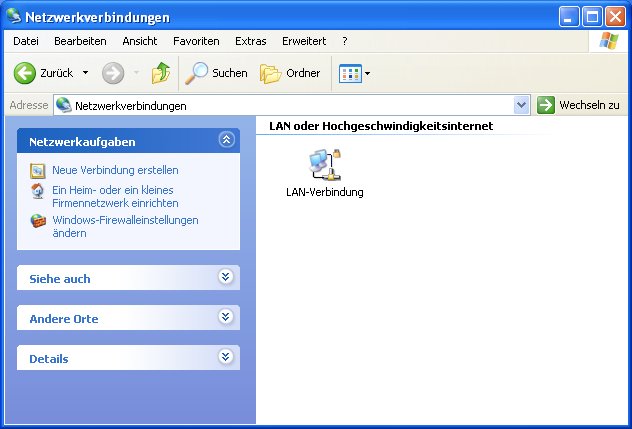The height and width of the screenshot is (429, 632).
Task: Click into the Adresse text field
Action: [284, 106]
